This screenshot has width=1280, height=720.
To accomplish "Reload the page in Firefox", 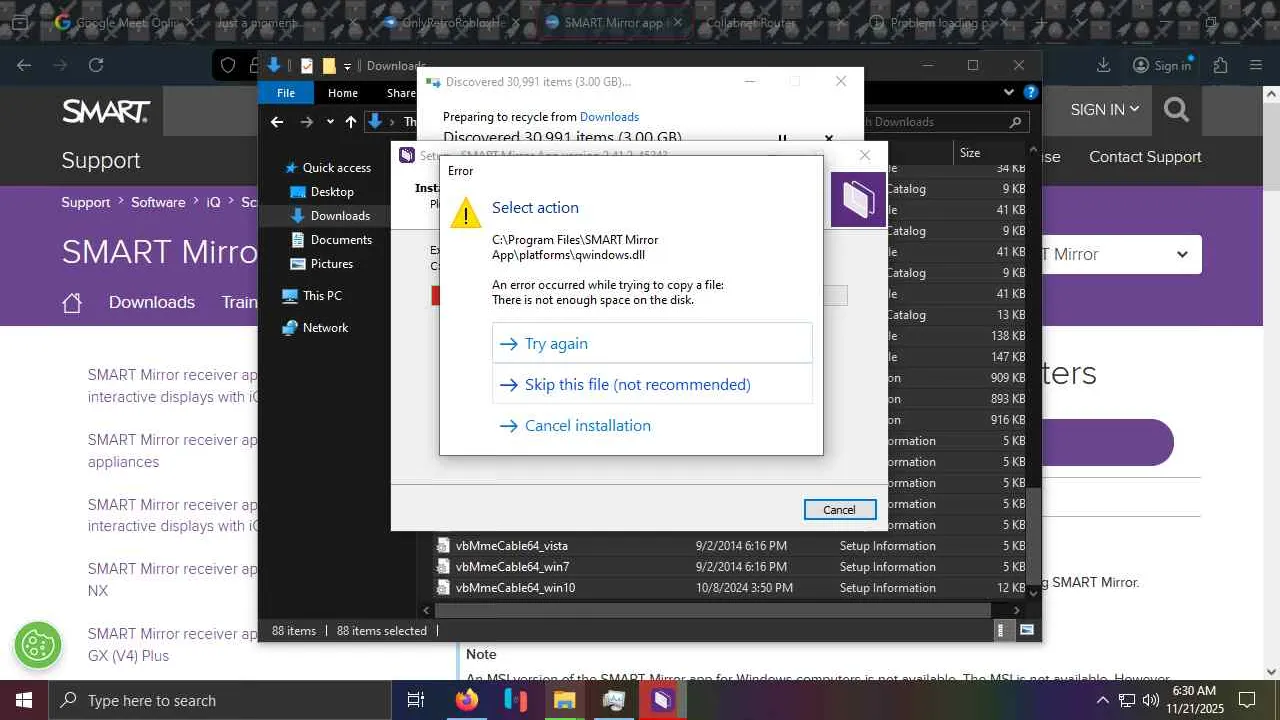I will tap(96, 65).
